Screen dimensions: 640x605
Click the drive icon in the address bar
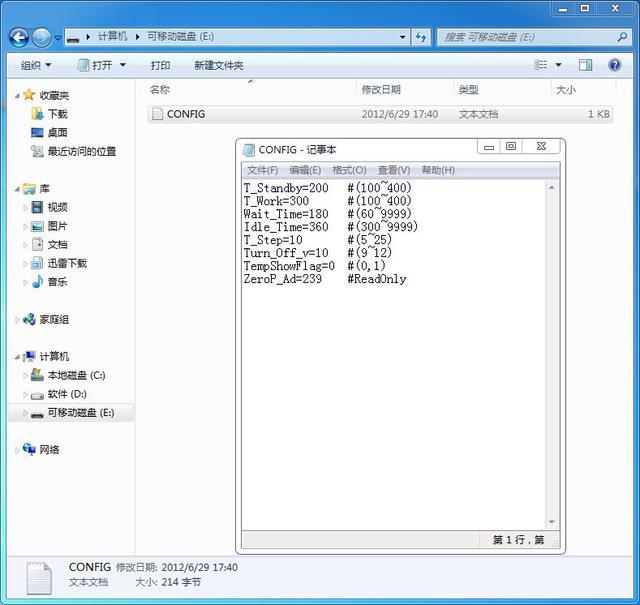[x=73, y=38]
